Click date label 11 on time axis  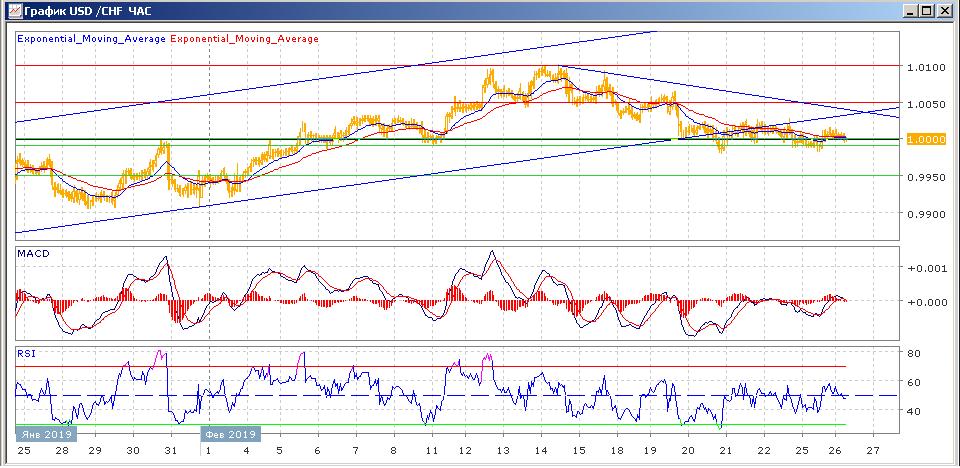(x=432, y=451)
